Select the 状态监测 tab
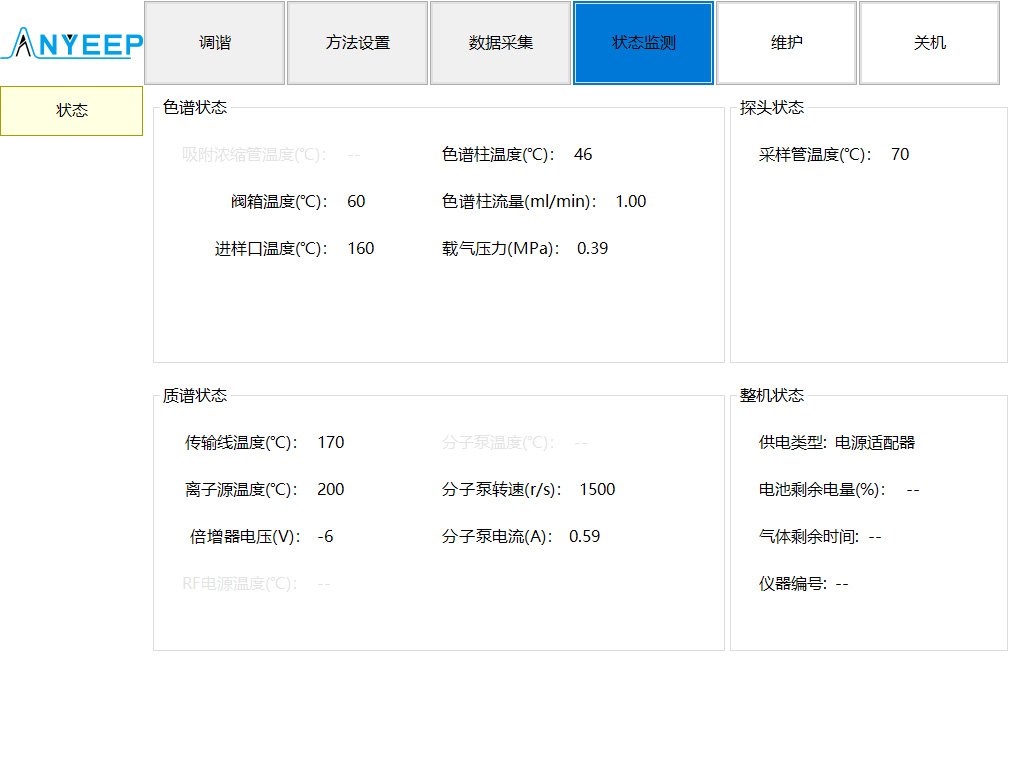Viewport: 1024px width, 768px height. pos(643,43)
